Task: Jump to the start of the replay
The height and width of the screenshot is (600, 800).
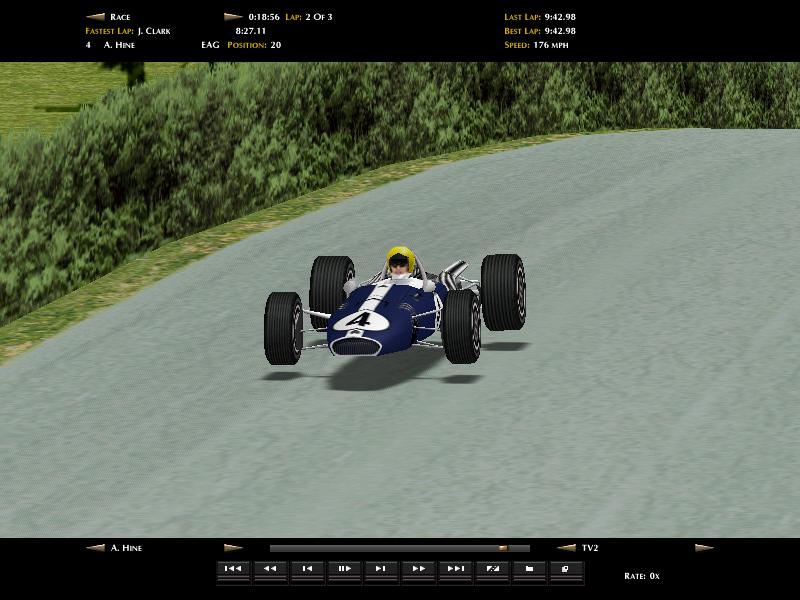Action: [233, 569]
